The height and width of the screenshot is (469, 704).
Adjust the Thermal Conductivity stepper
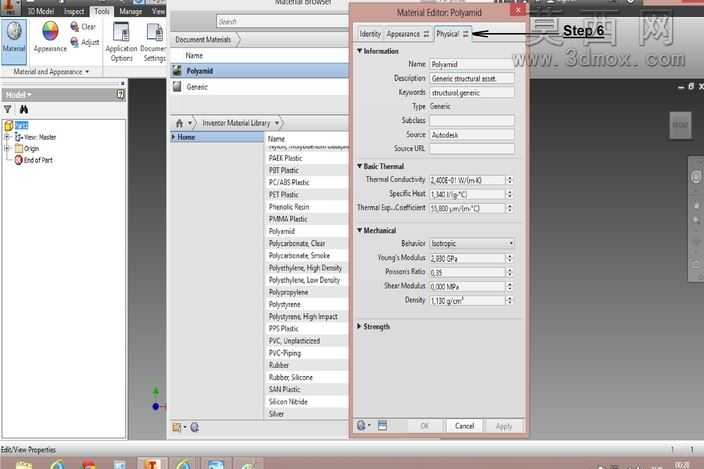(x=509, y=180)
